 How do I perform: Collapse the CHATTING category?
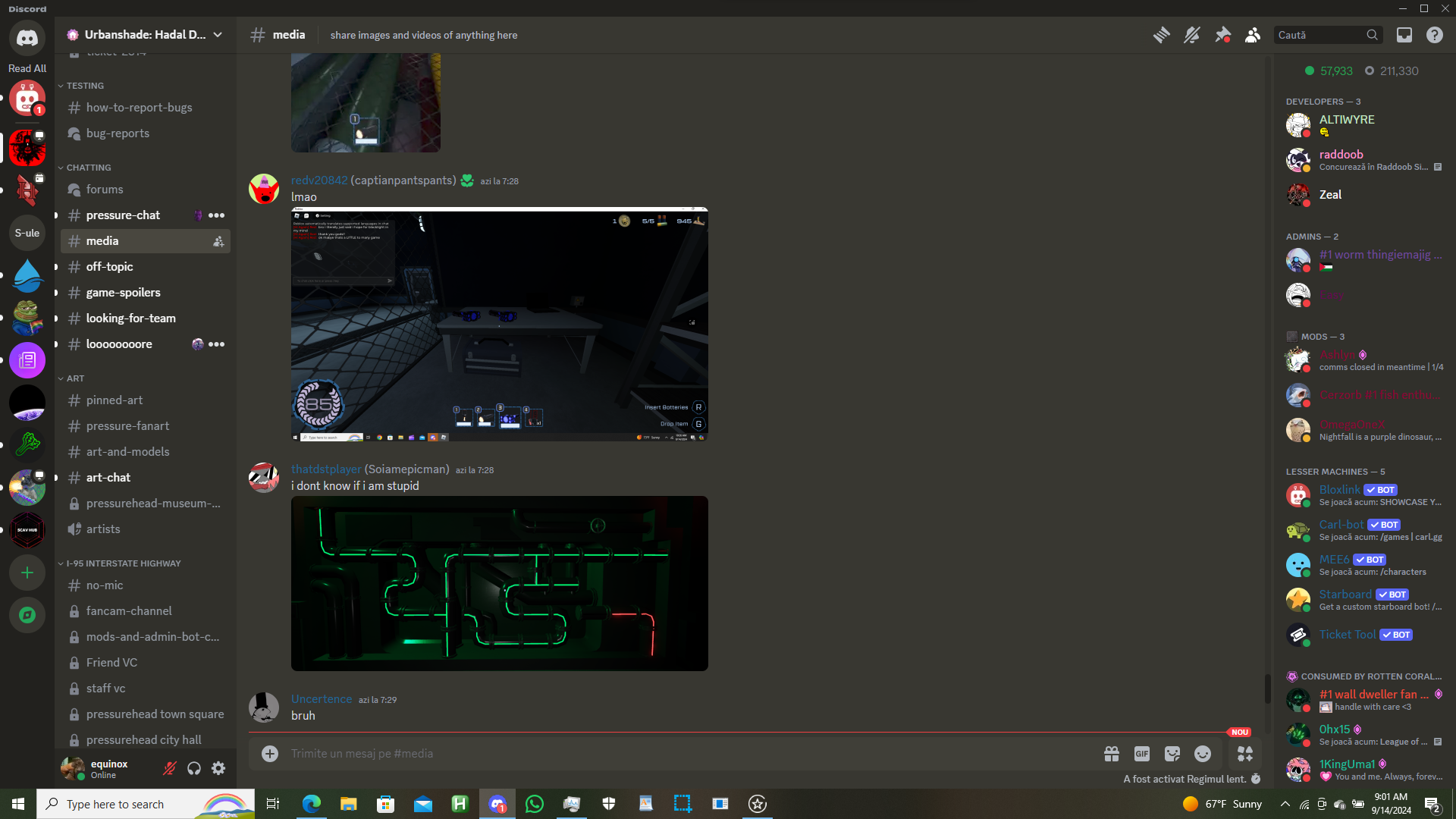88,168
